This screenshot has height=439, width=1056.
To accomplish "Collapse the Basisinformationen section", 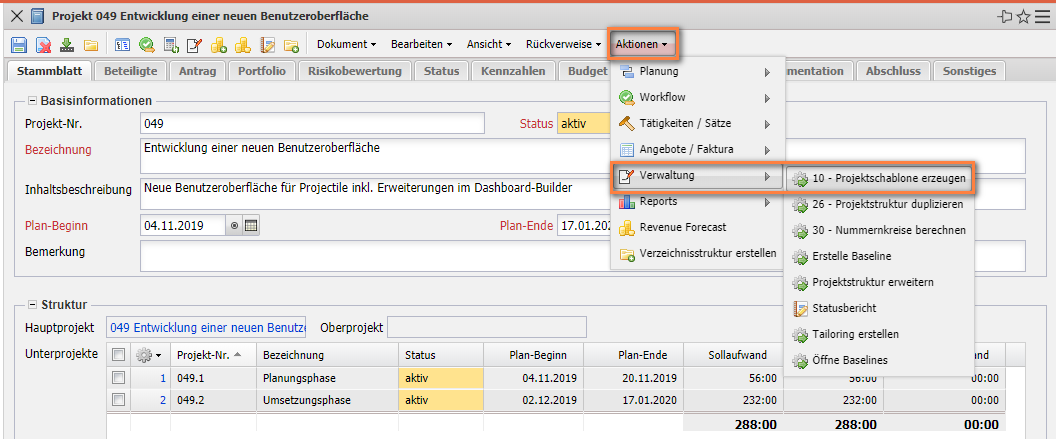I will click(x=32, y=100).
